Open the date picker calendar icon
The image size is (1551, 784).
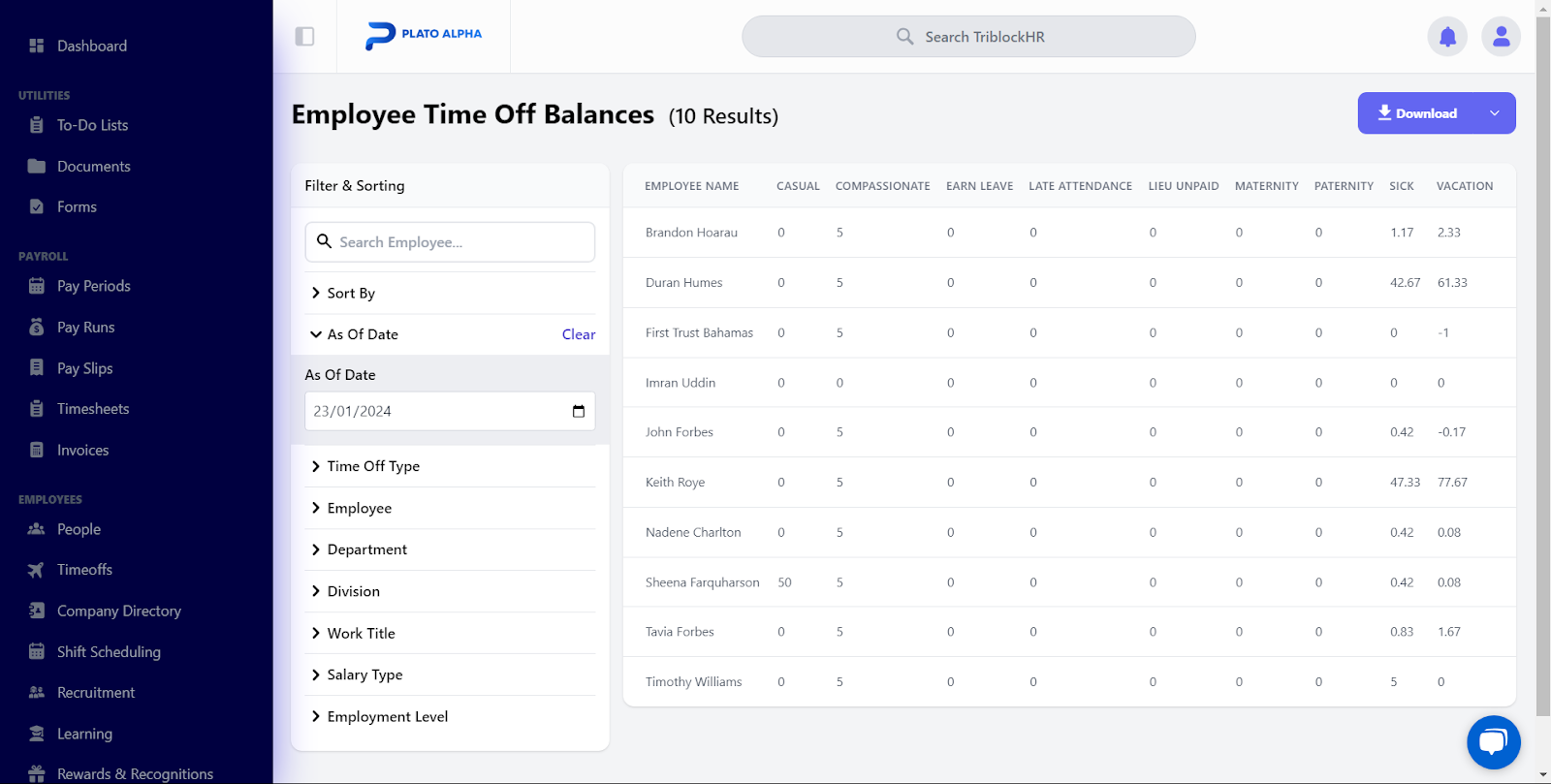[x=579, y=411]
